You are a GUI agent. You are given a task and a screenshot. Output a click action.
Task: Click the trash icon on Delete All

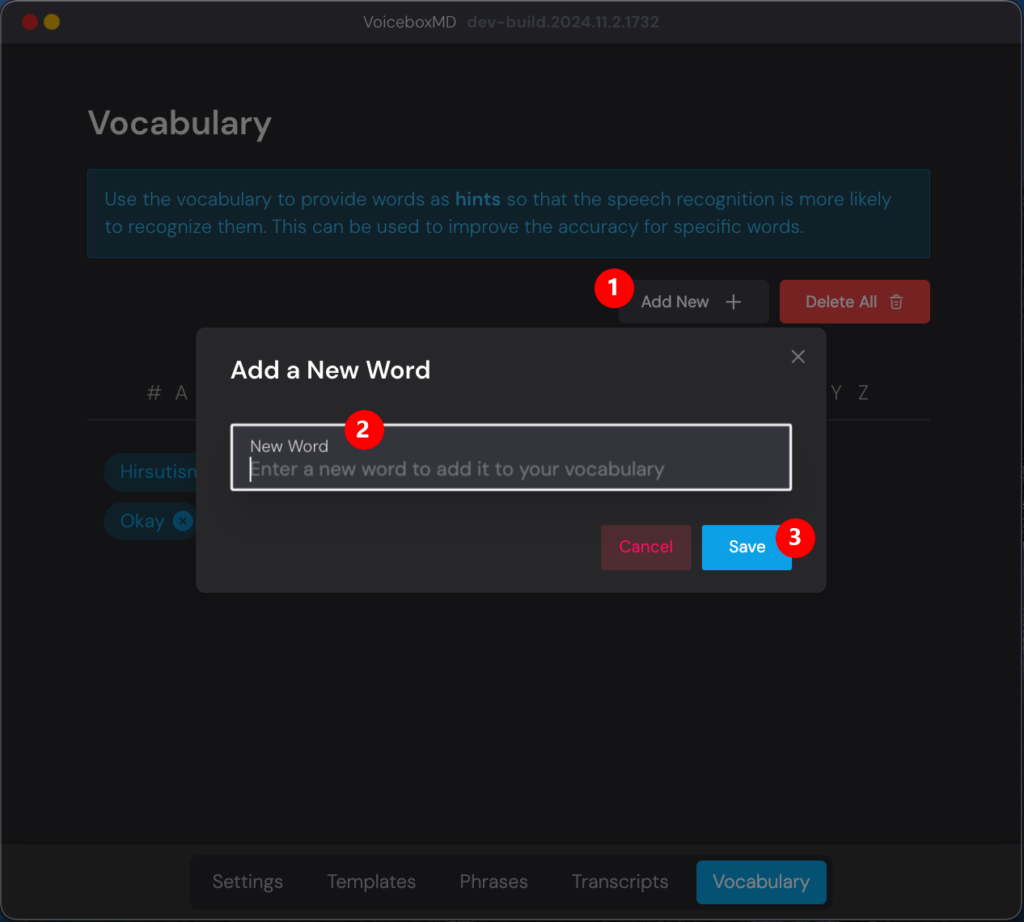click(896, 302)
